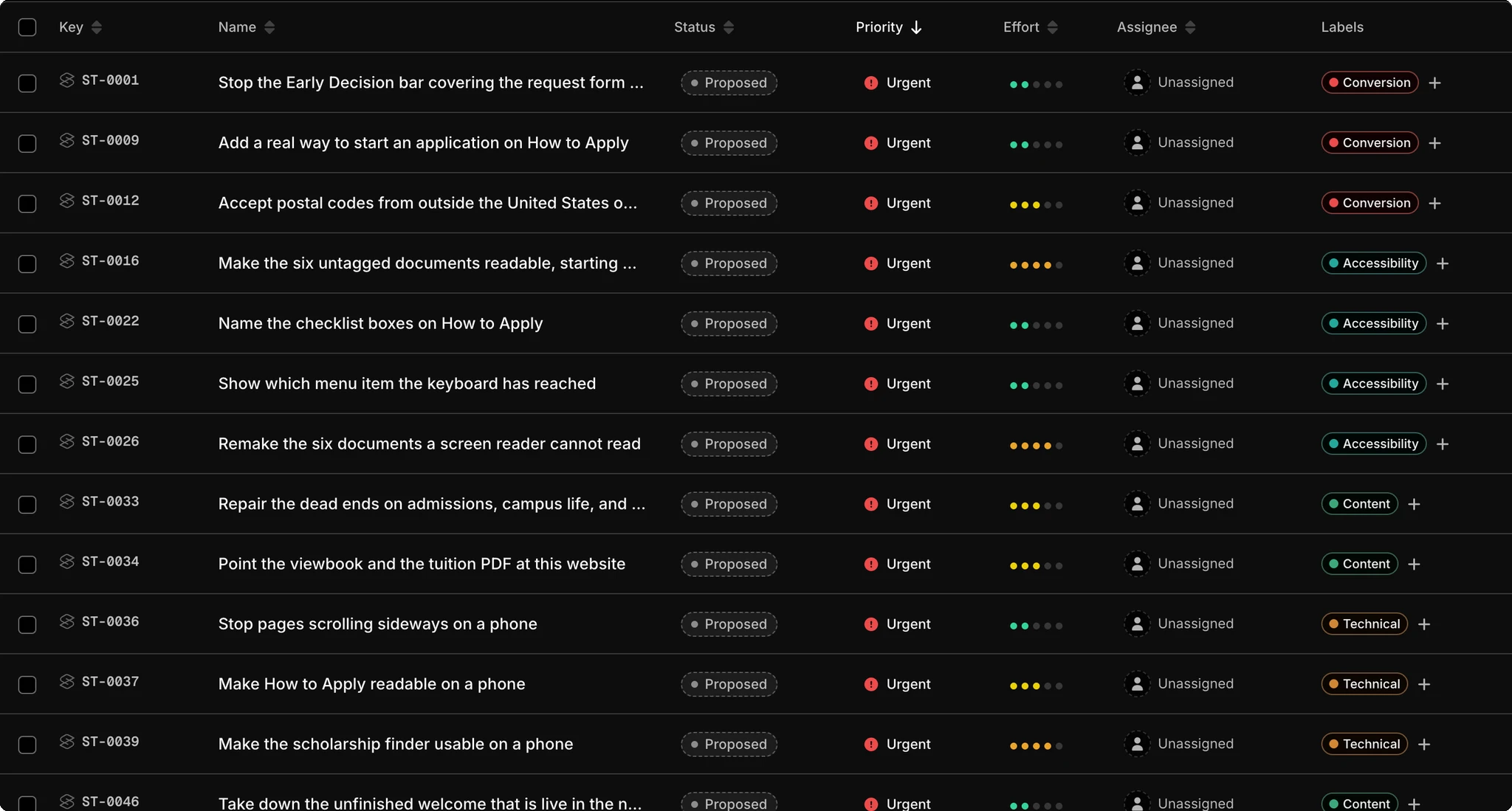Open the Proposed status dropdown for ST-0036
Screen dimensions: 1512x811
pos(729,624)
